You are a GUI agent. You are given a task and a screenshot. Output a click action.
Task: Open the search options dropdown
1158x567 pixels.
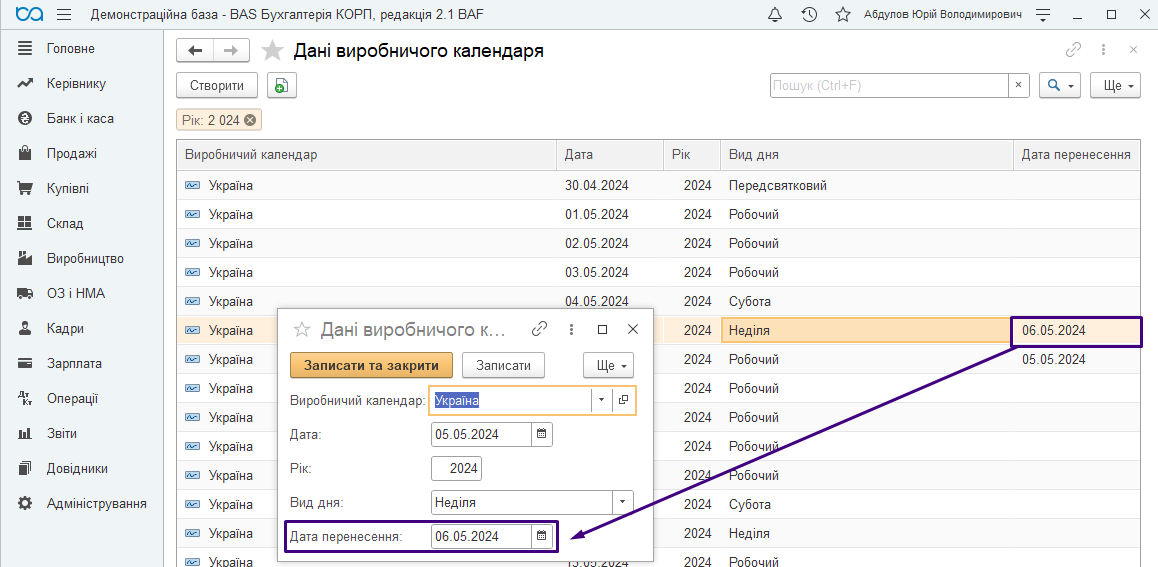pos(1060,86)
